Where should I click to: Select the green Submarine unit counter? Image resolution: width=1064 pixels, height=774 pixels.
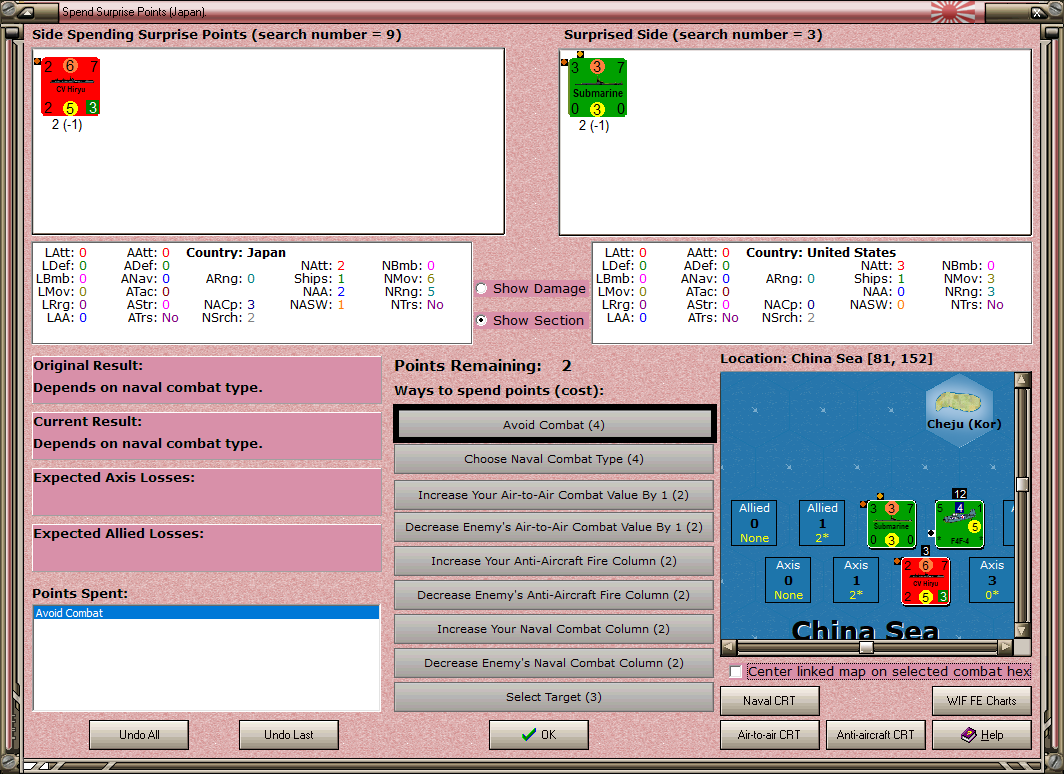click(x=597, y=88)
